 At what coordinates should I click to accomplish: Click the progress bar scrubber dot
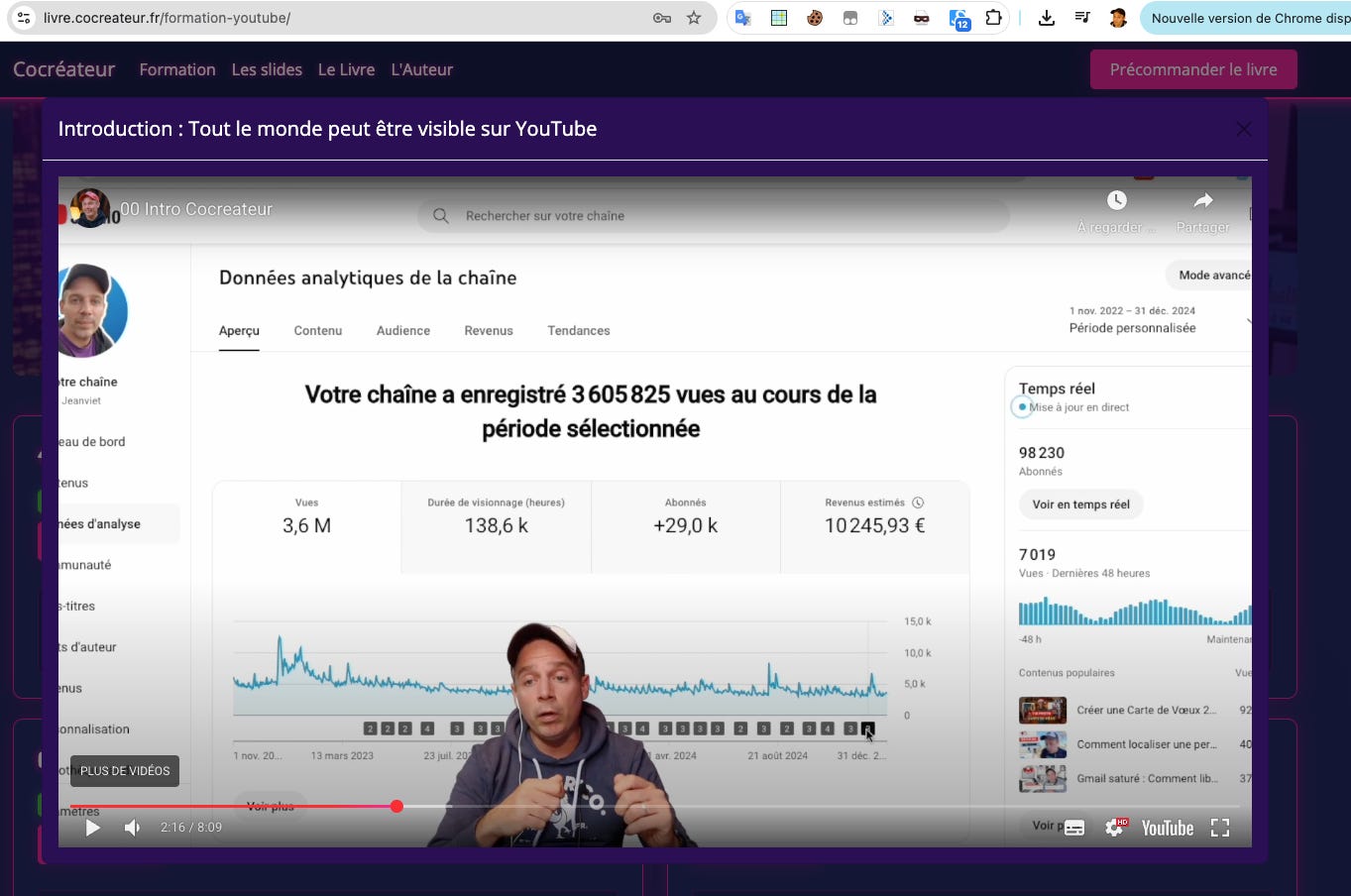[x=396, y=807]
